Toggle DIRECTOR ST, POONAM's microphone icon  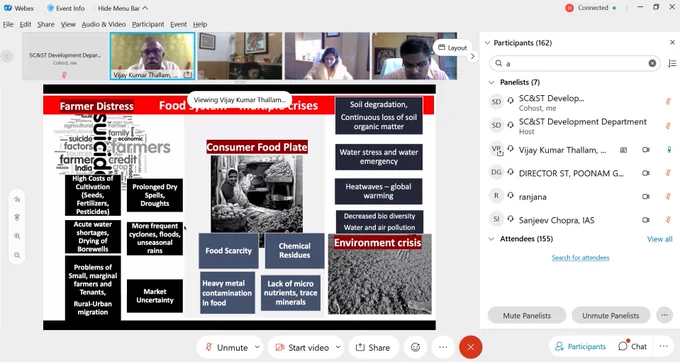click(x=668, y=173)
